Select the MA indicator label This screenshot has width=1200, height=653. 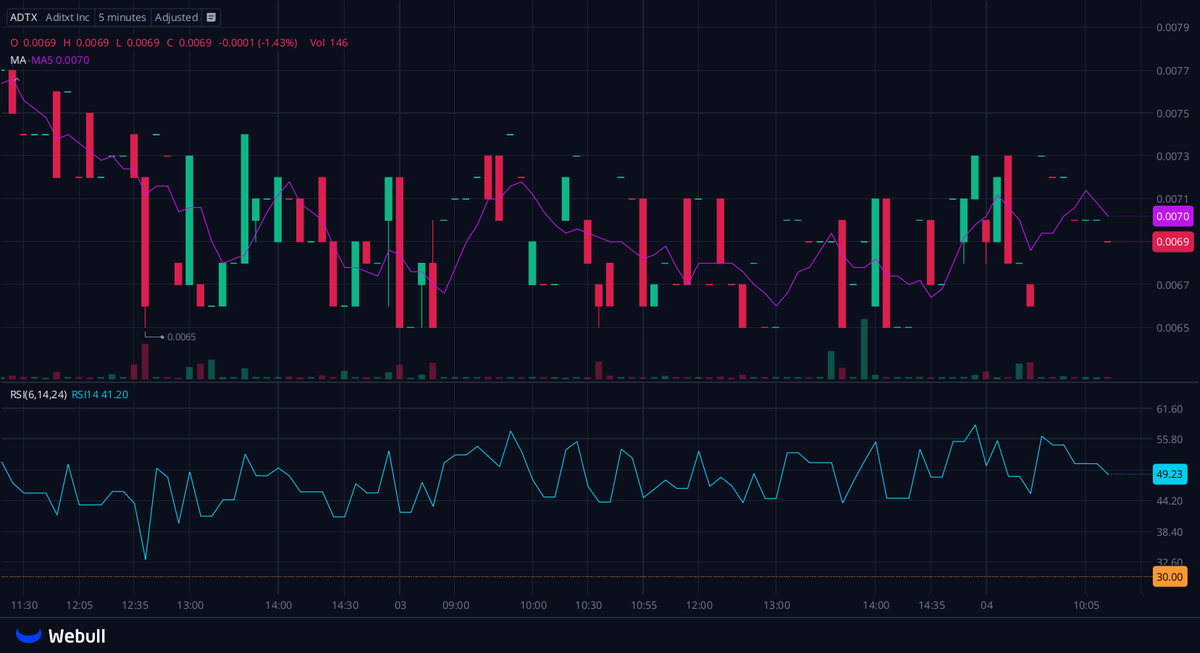(18, 60)
